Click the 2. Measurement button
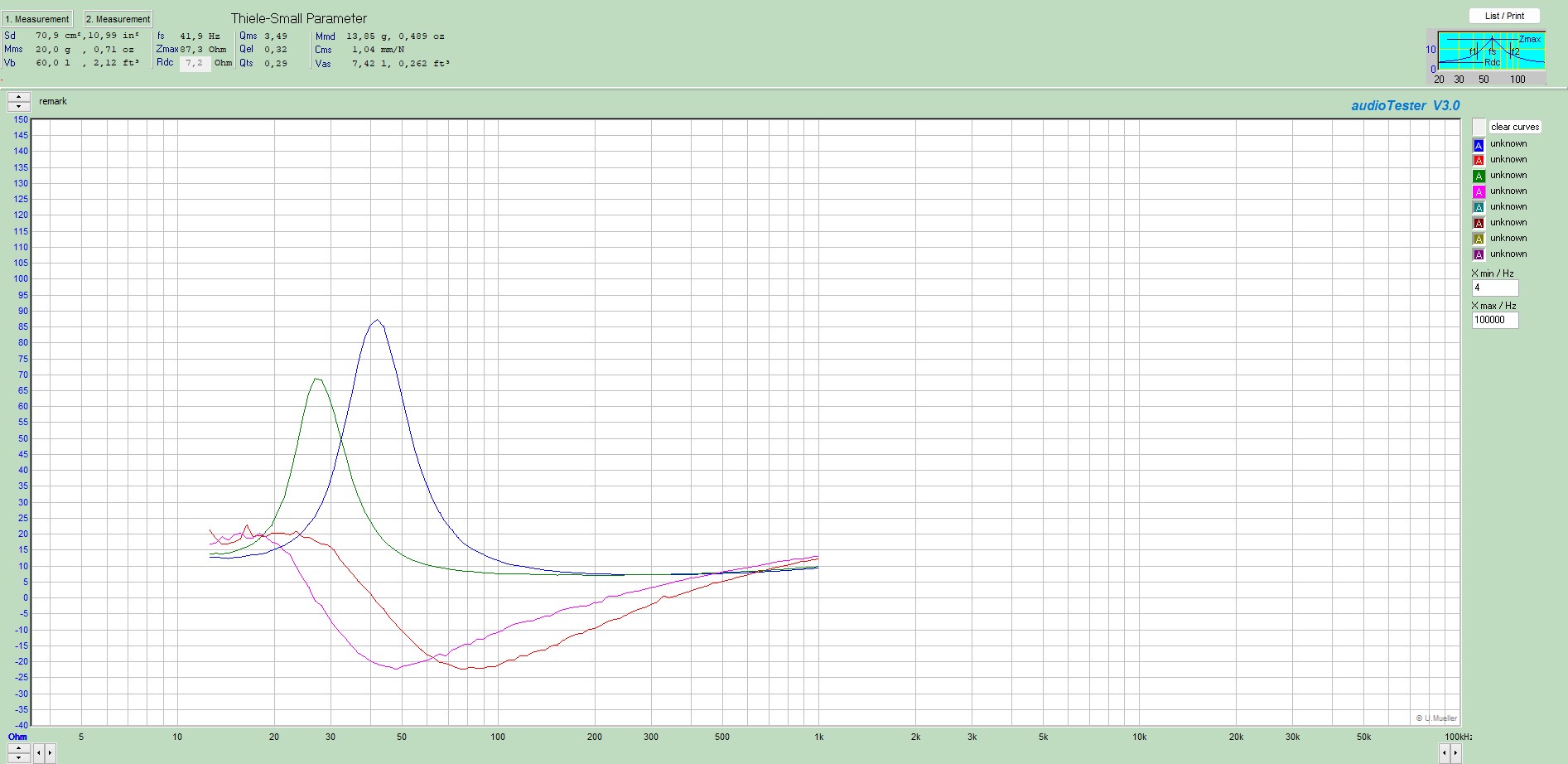Image resolution: width=1568 pixels, height=764 pixels. (118, 18)
